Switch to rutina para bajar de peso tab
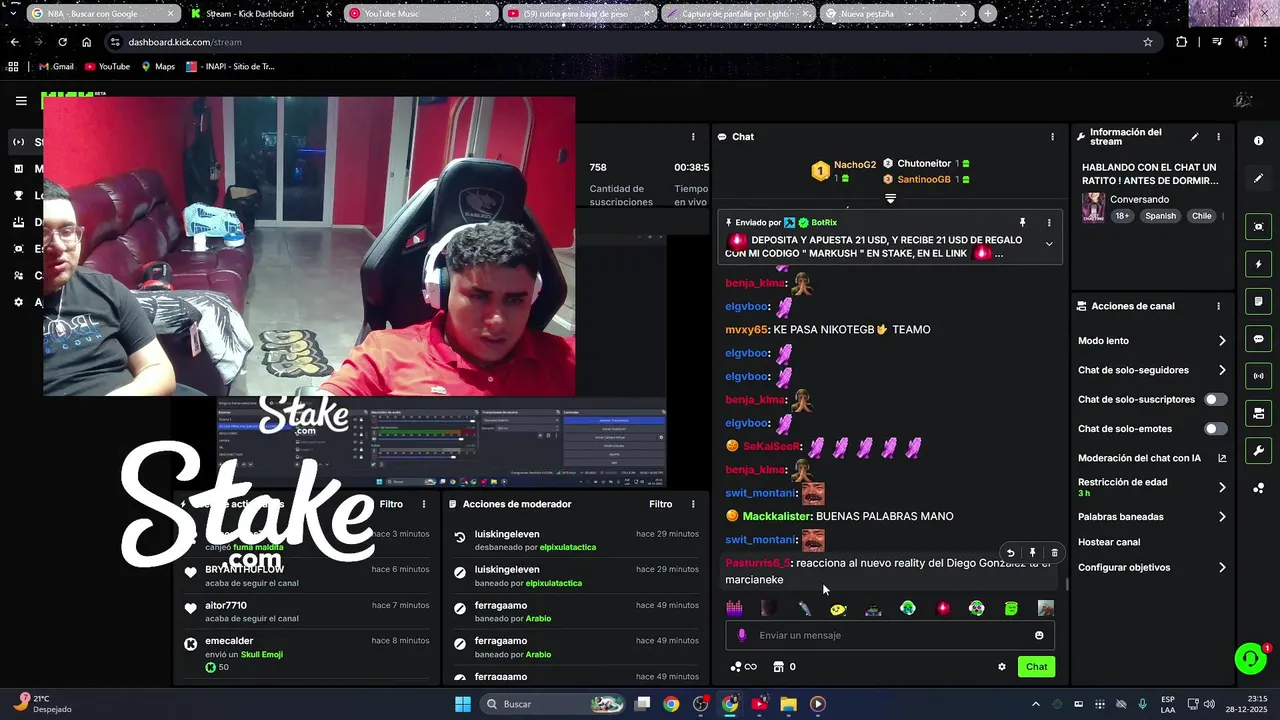1280x720 pixels. pos(580,14)
